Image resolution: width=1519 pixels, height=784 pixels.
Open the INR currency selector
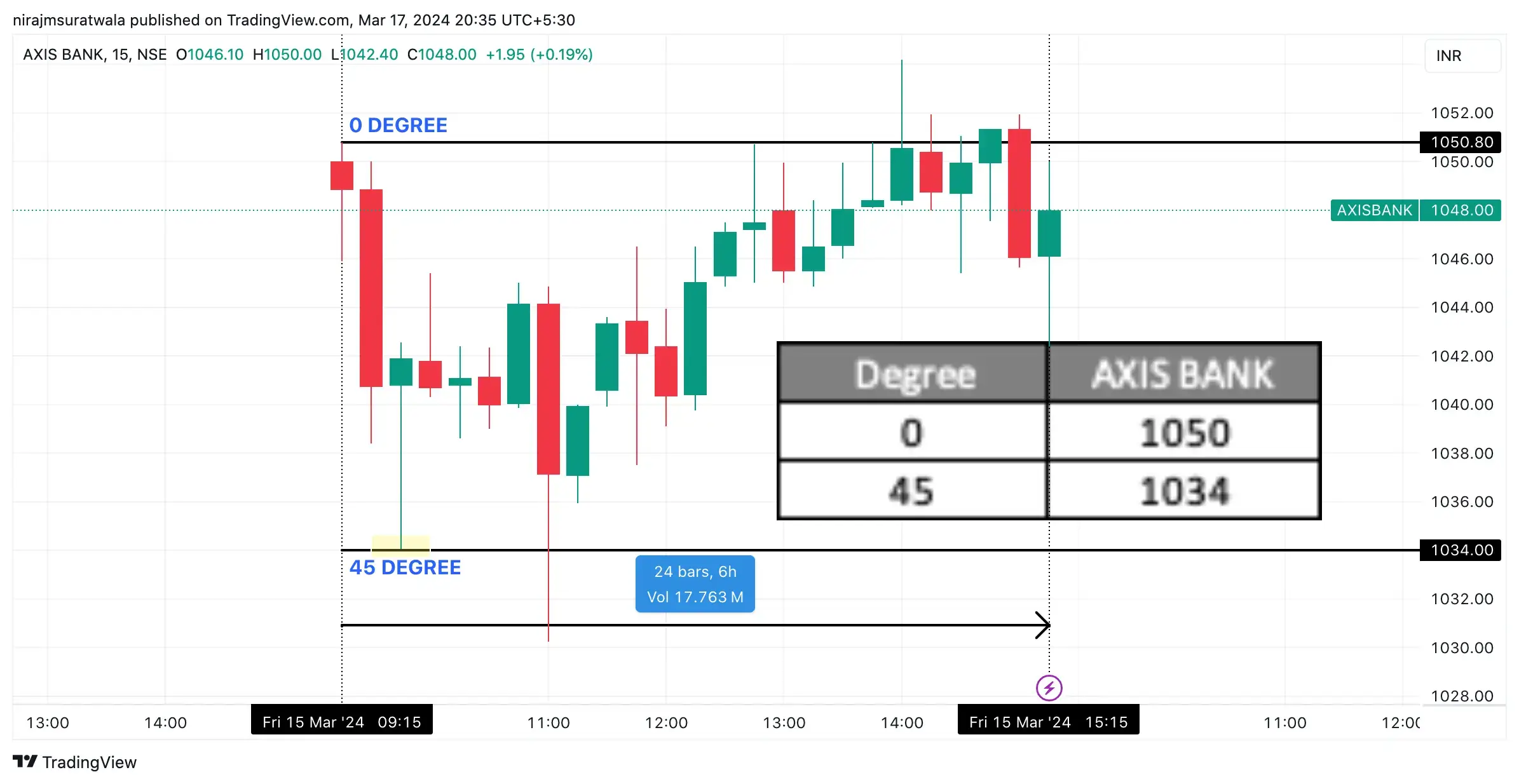(x=1462, y=56)
